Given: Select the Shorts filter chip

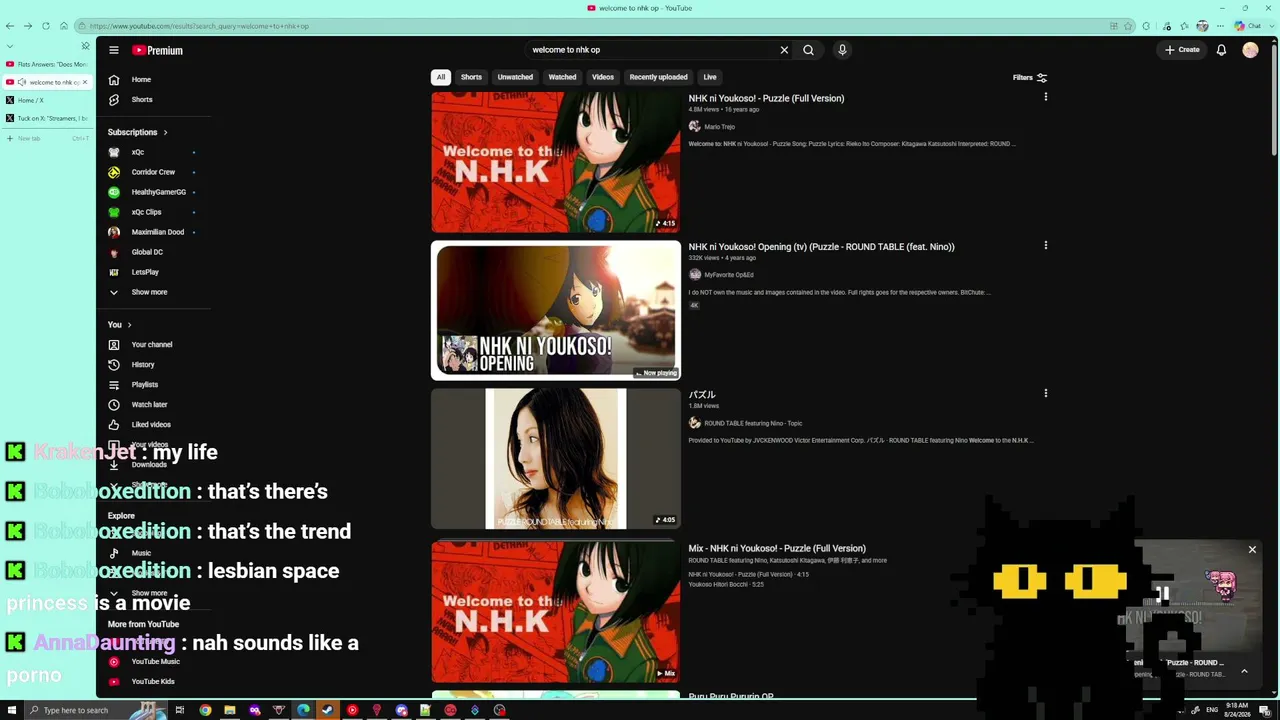Looking at the screenshot, I should [x=471, y=77].
